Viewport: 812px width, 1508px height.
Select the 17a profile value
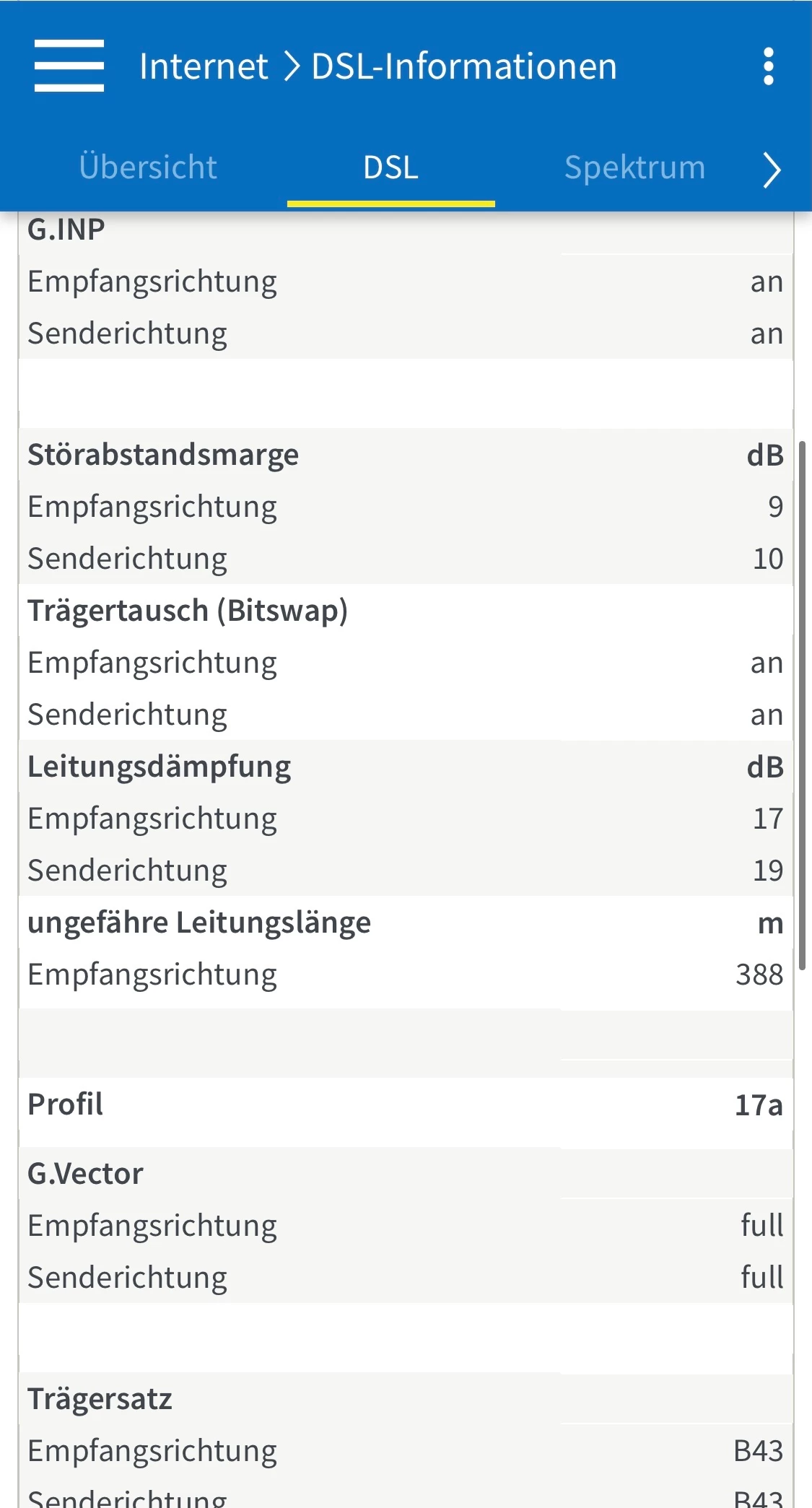(758, 1105)
